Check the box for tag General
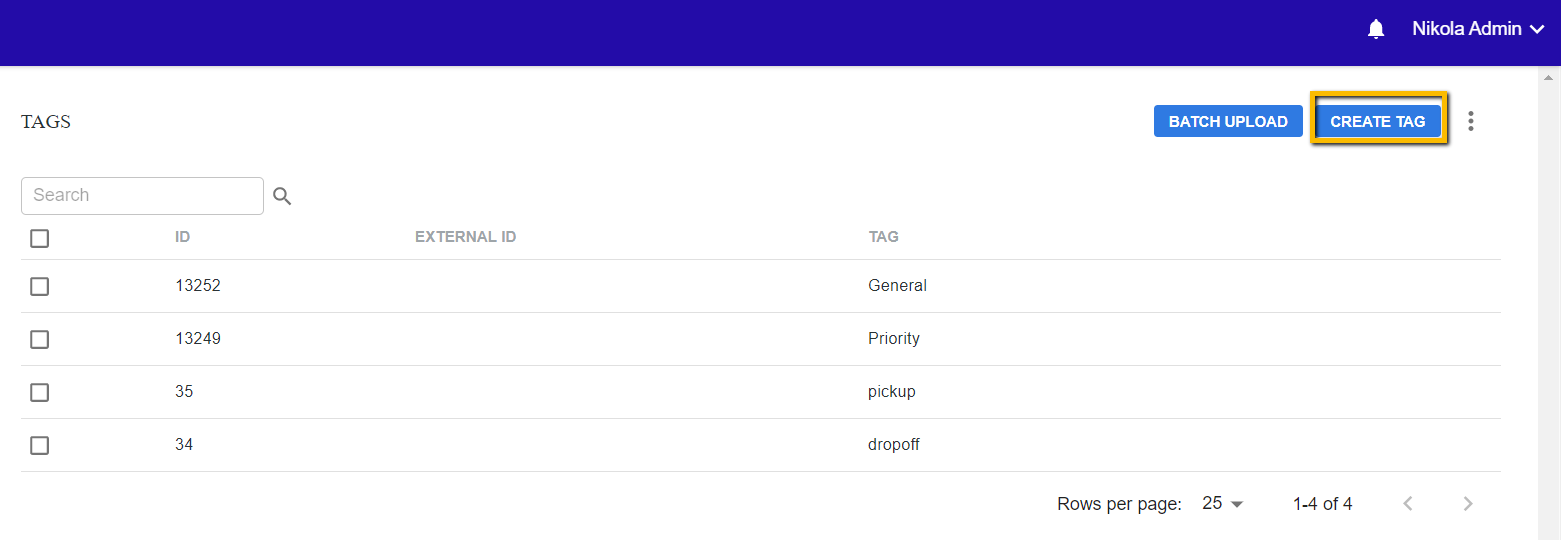The height and width of the screenshot is (540, 1561). coord(39,286)
